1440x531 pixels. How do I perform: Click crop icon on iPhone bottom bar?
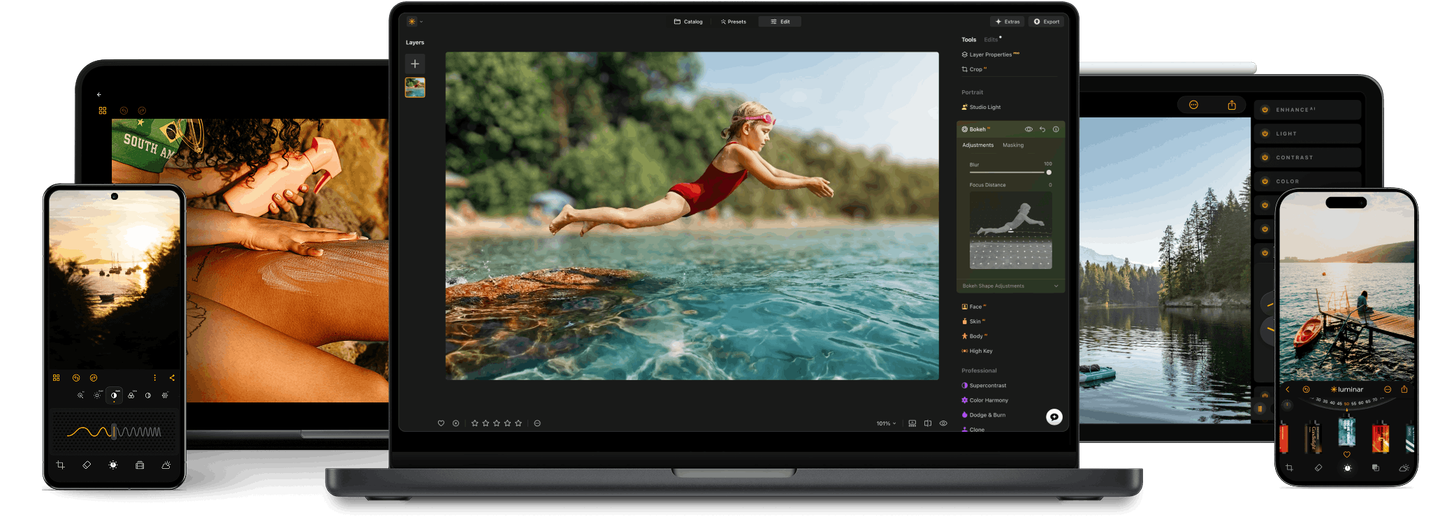(1290, 468)
